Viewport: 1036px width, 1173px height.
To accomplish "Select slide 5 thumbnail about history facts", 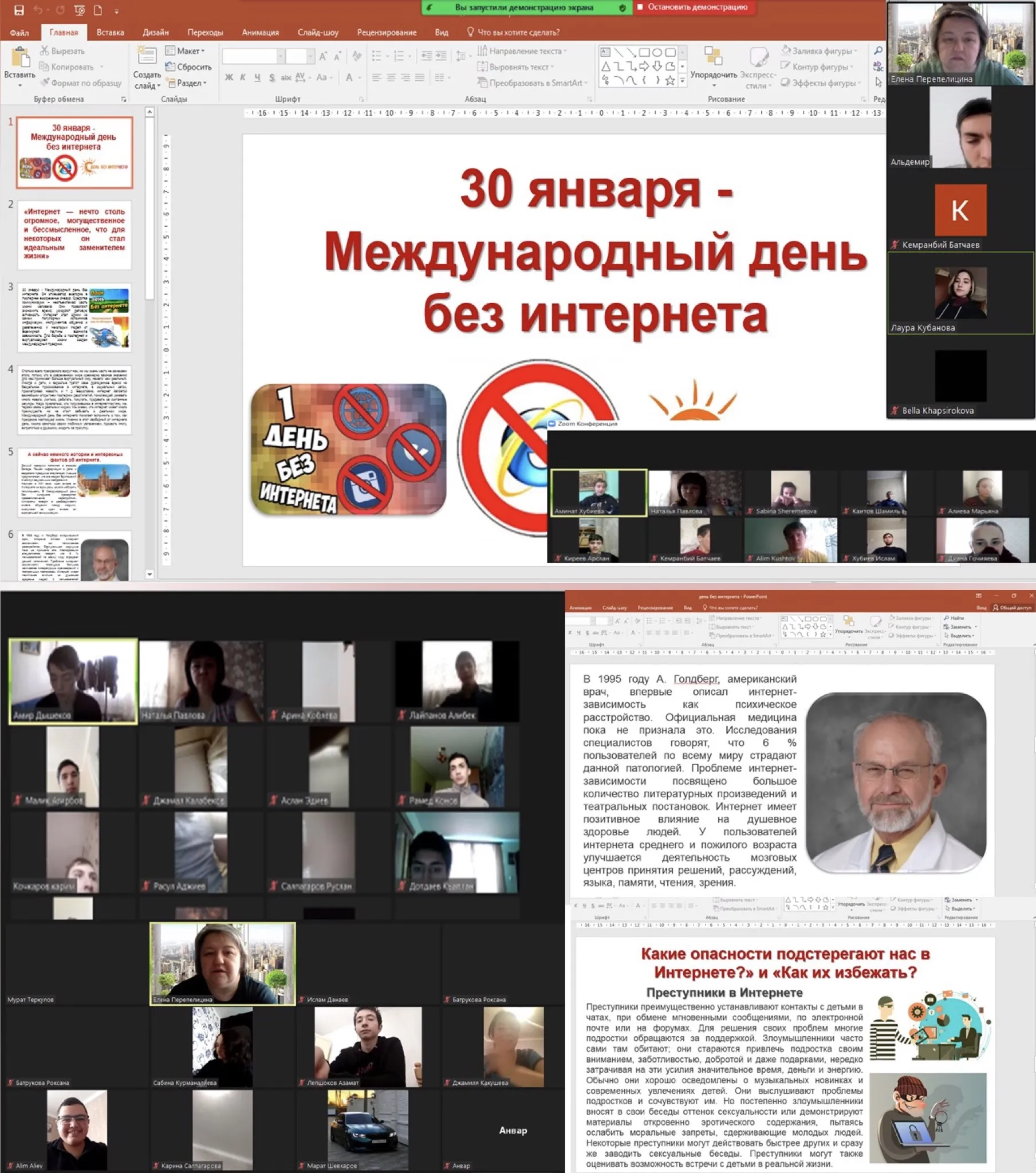I will point(74,482).
